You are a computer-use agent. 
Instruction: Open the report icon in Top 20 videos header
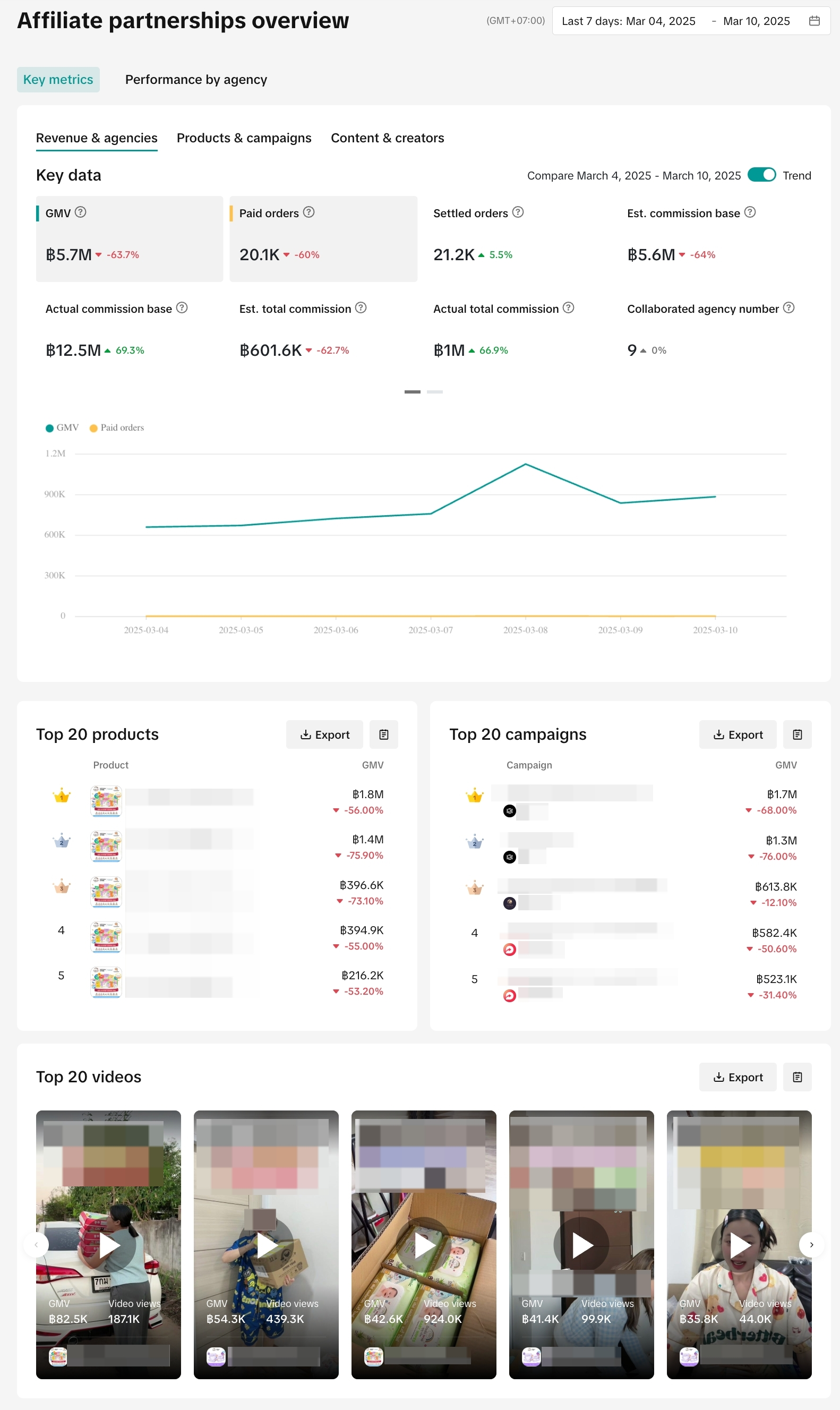(x=797, y=1076)
